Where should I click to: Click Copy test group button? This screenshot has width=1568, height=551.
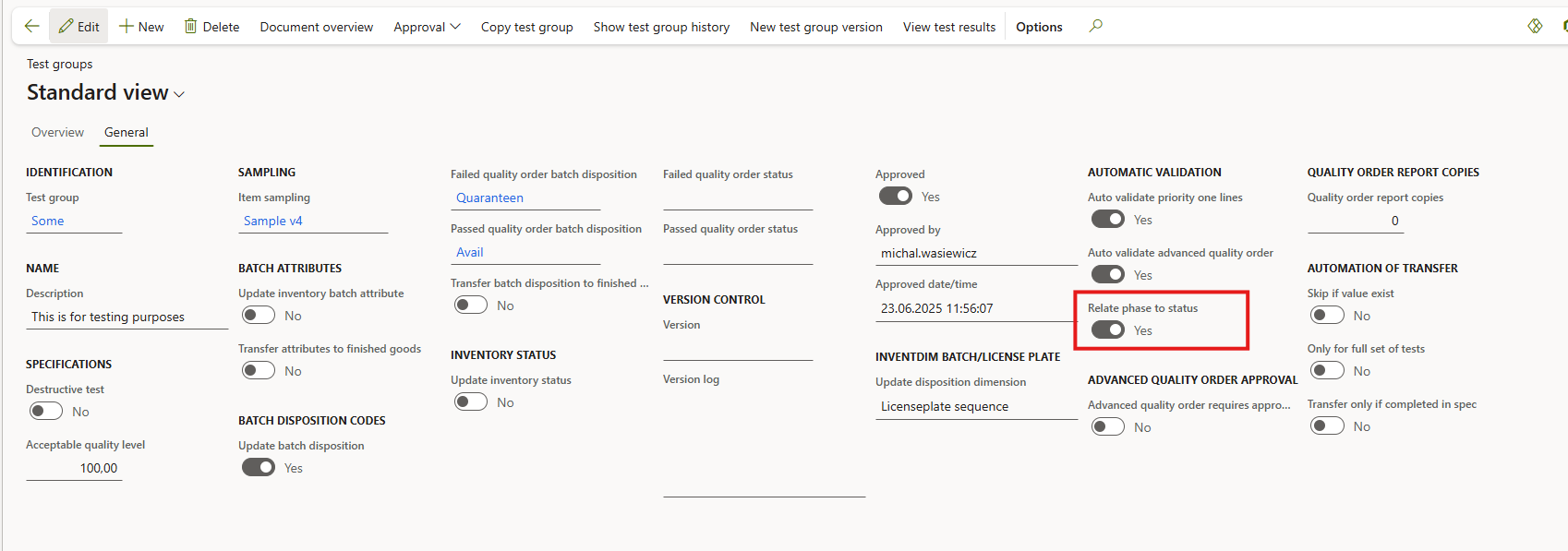(x=526, y=27)
